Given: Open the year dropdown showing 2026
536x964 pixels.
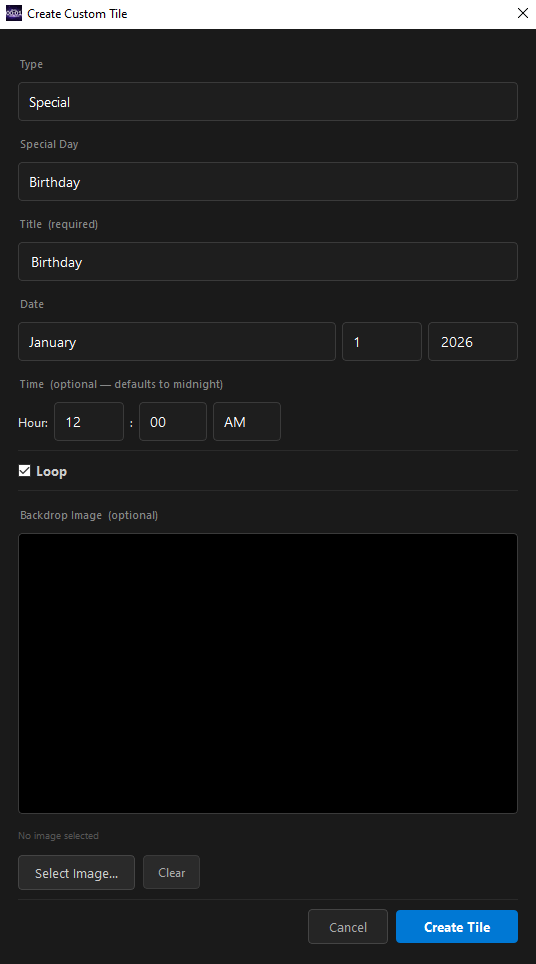Looking at the screenshot, I should (x=473, y=341).
